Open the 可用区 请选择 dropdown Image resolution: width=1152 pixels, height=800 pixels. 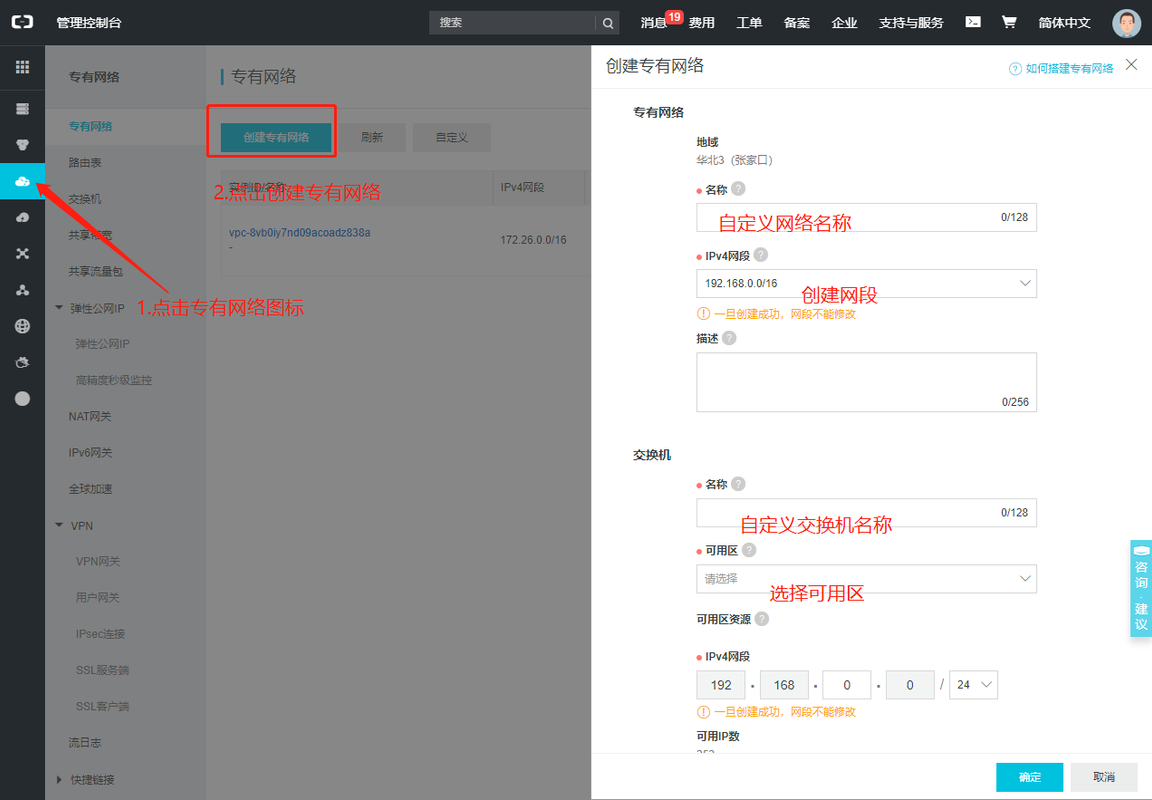(866, 579)
